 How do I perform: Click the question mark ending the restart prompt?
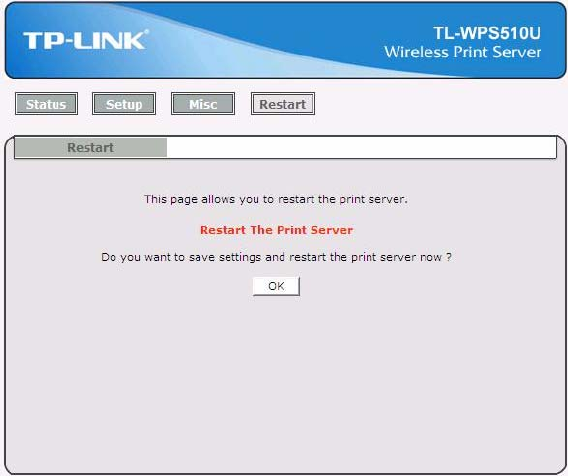point(449,257)
